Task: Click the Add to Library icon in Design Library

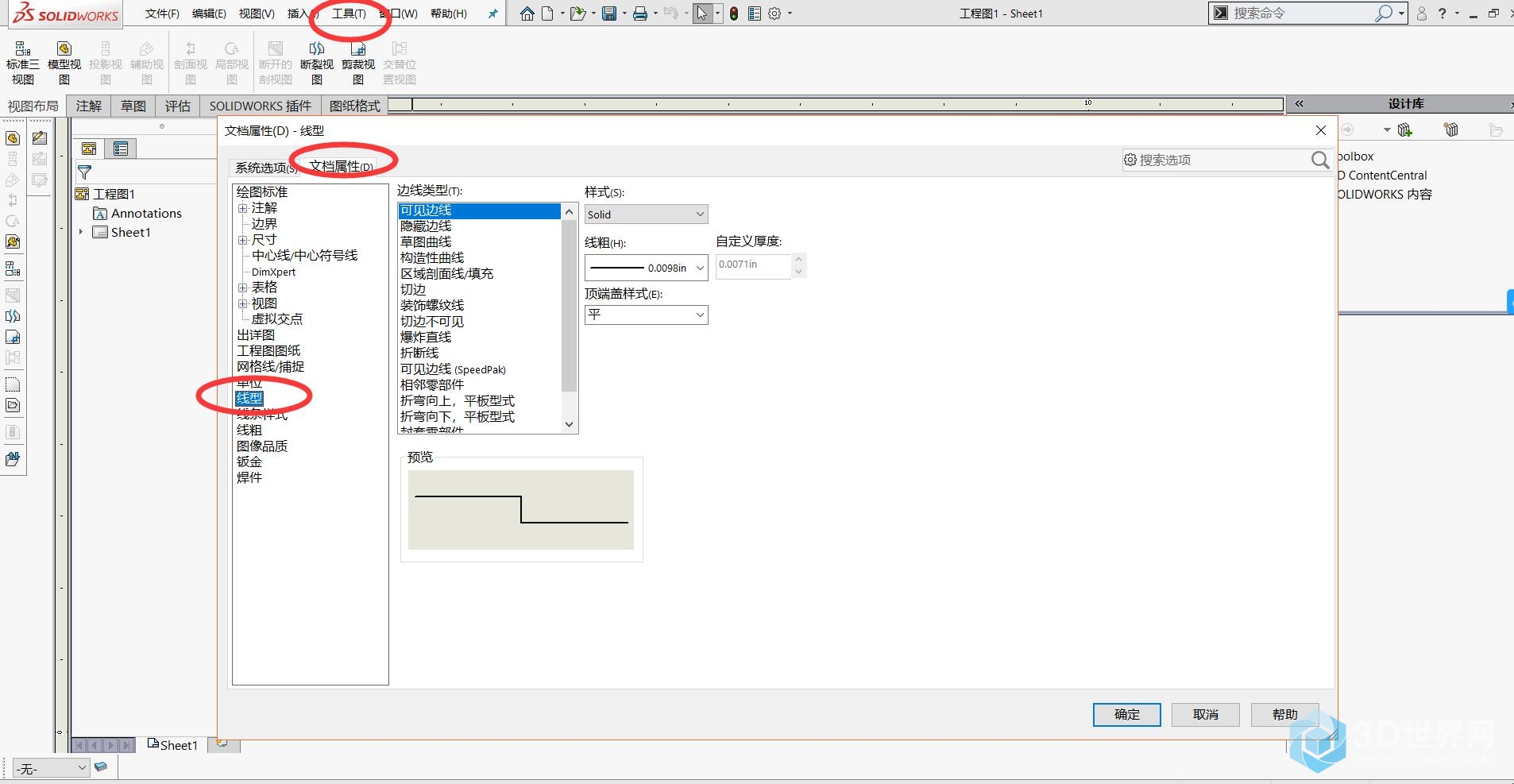Action: point(1404,129)
